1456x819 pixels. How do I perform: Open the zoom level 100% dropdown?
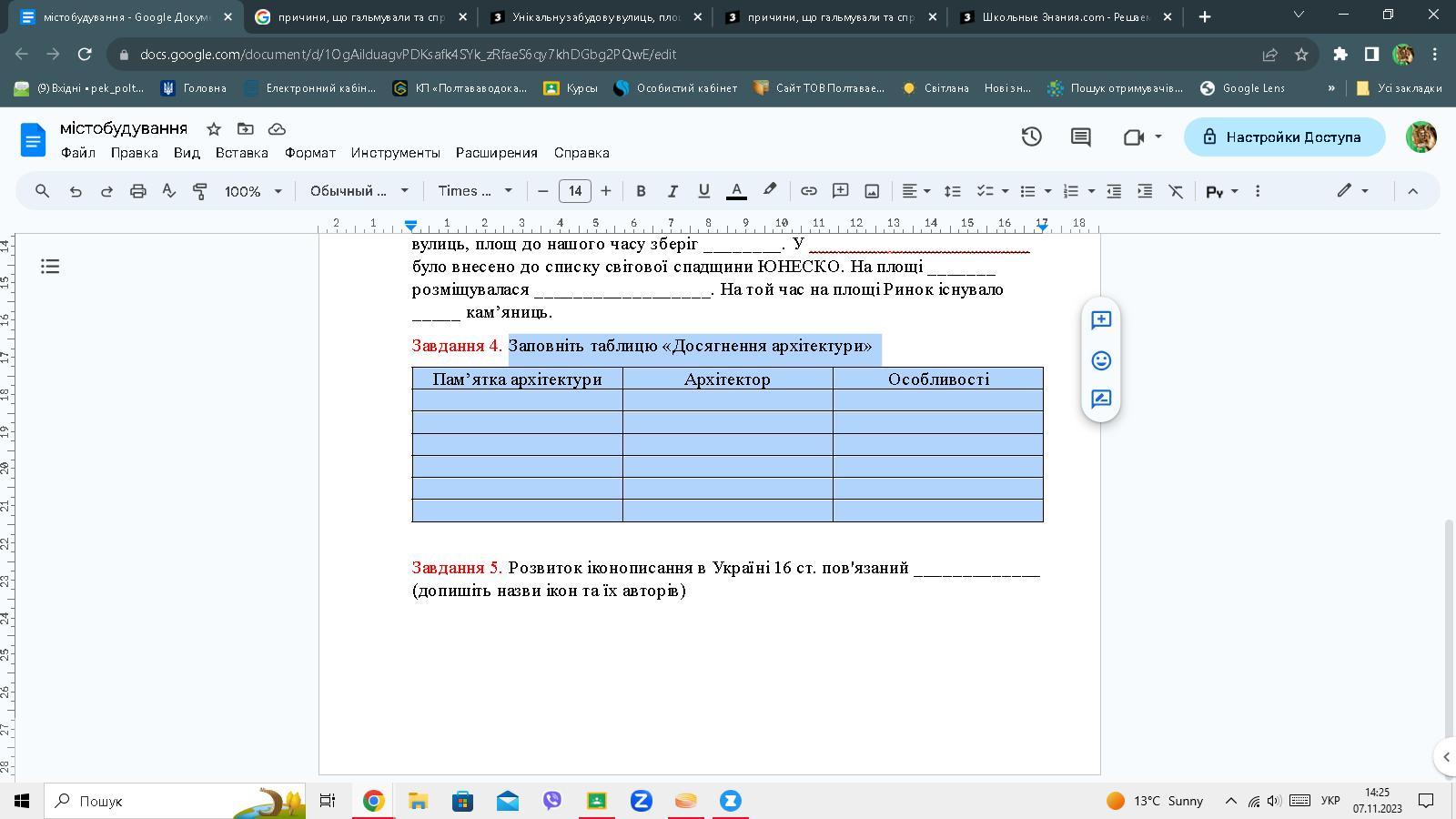(253, 191)
